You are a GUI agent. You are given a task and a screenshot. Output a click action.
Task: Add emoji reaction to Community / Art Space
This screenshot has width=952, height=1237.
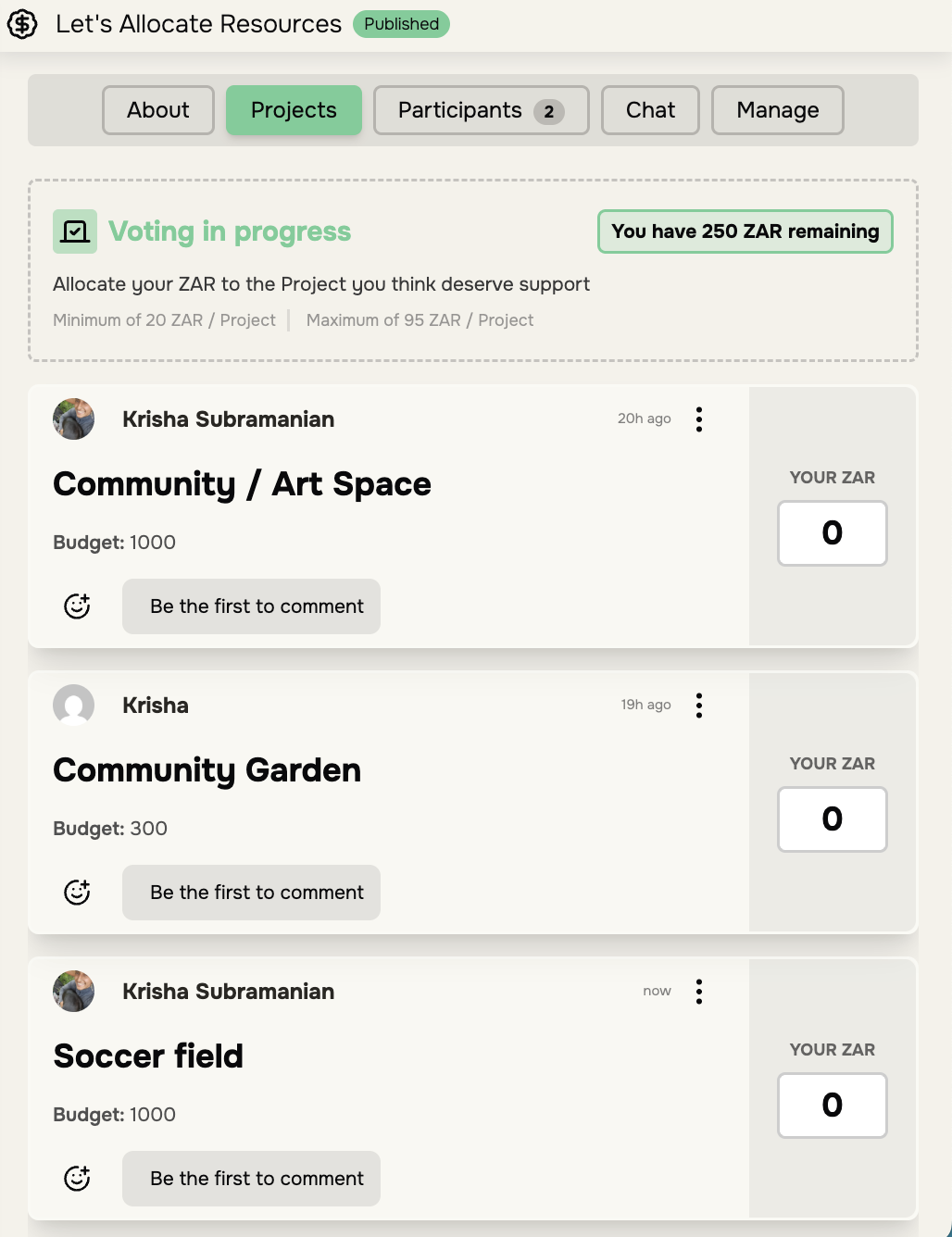point(77,606)
